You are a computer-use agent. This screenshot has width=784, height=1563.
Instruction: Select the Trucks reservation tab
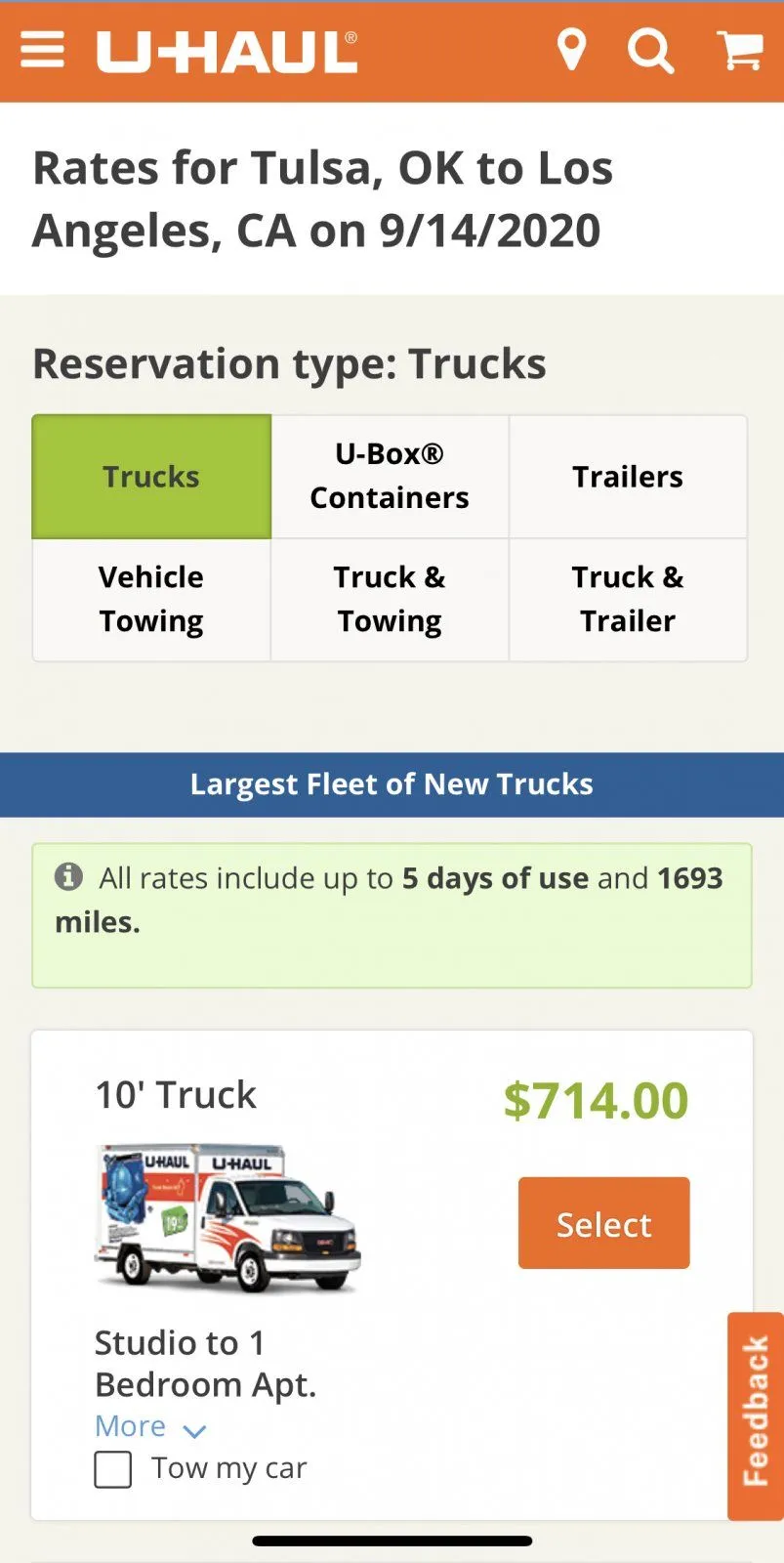151,477
